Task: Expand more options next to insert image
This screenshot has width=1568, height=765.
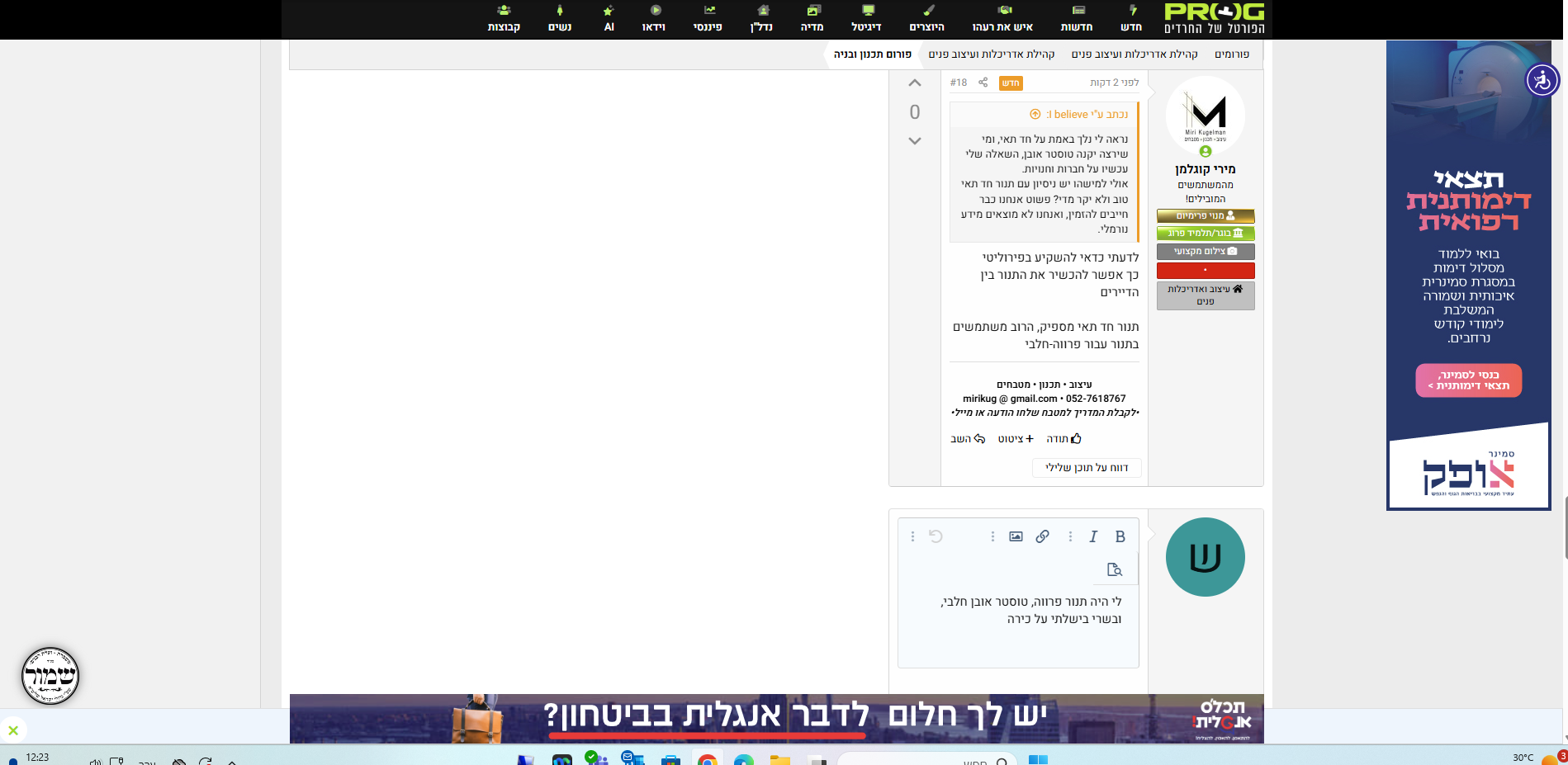Action: tap(992, 536)
